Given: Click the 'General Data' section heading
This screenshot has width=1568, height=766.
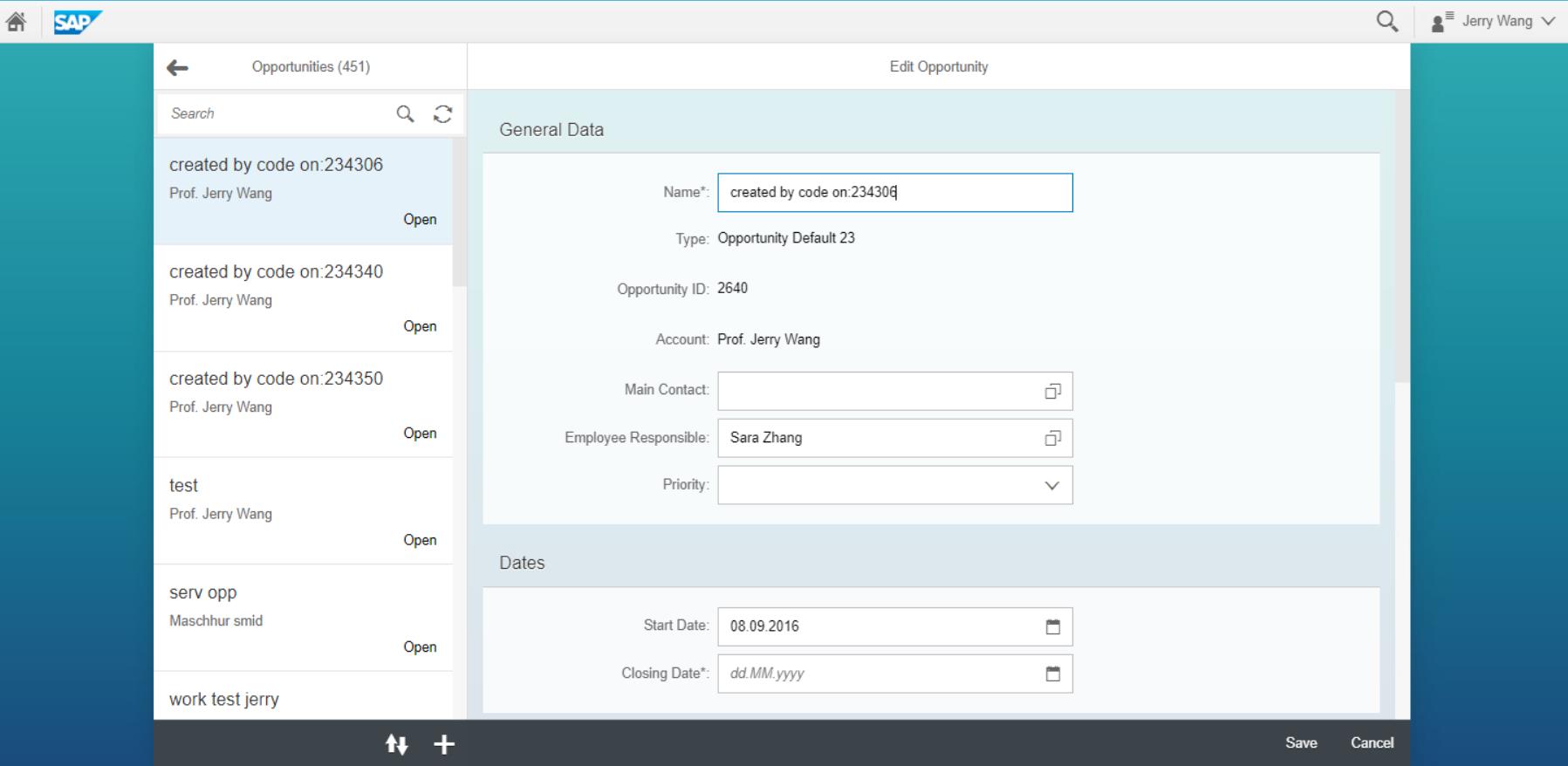Looking at the screenshot, I should [x=551, y=130].
